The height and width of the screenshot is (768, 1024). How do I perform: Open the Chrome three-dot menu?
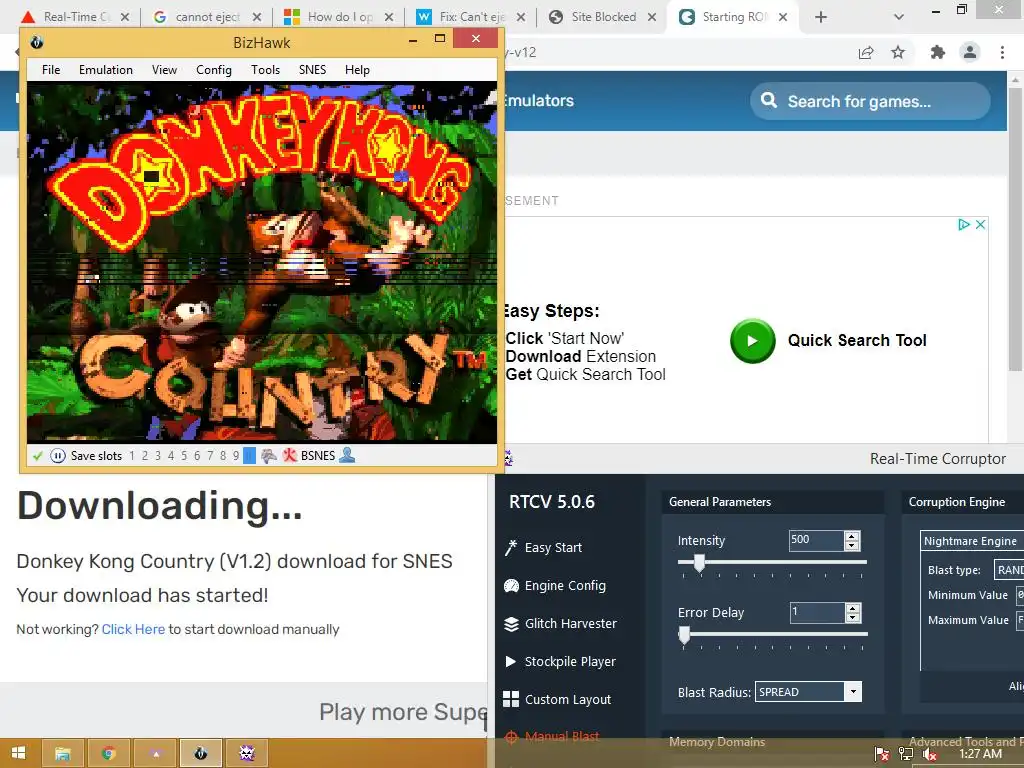1002,52
